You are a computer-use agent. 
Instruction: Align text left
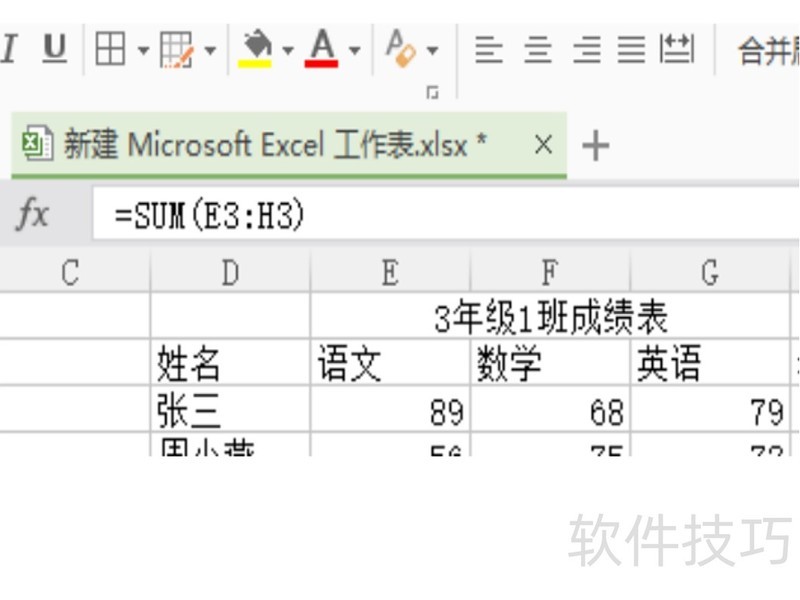[489, 49]
